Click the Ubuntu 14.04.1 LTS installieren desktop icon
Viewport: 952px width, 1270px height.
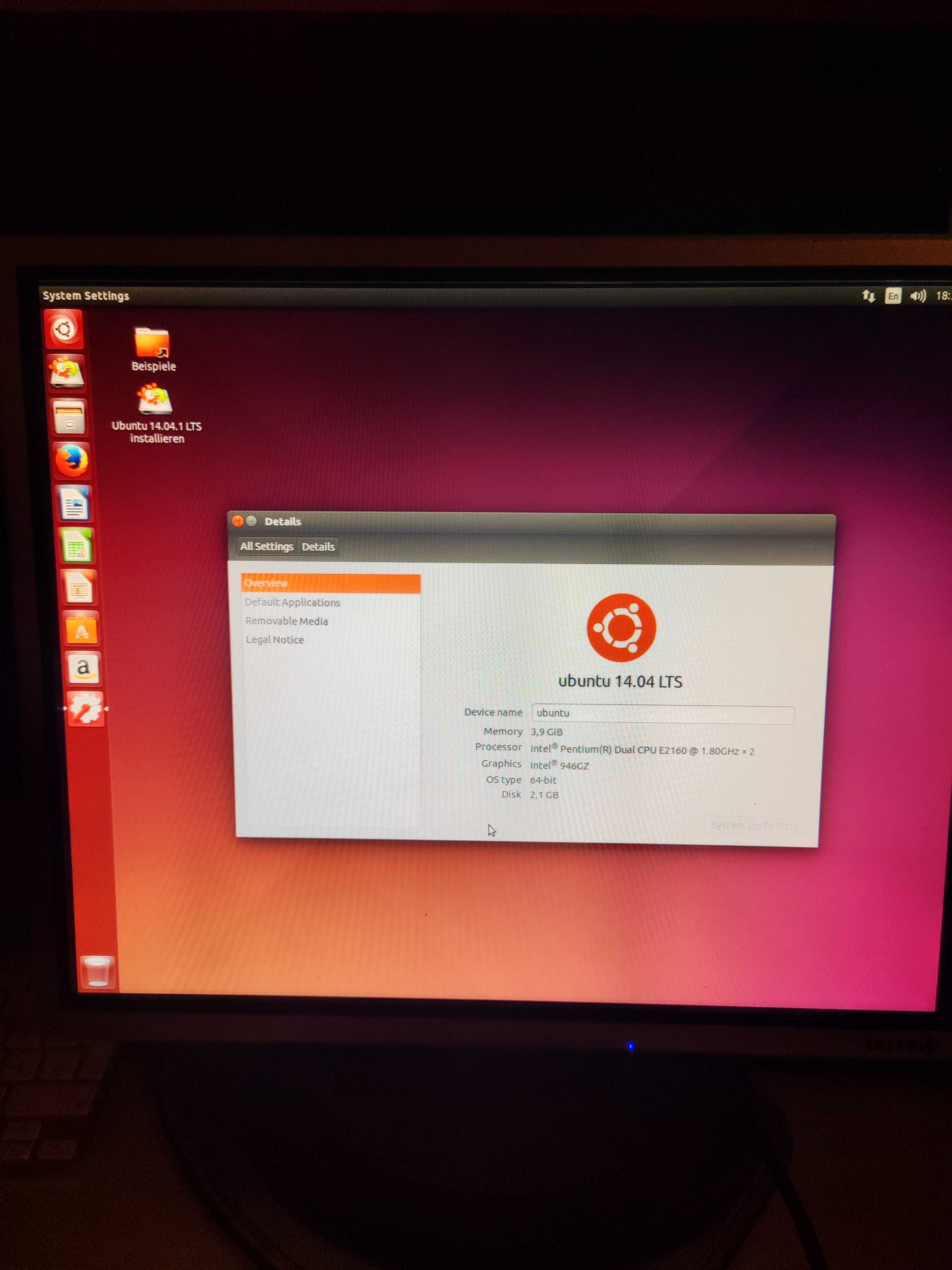[156, 414]
